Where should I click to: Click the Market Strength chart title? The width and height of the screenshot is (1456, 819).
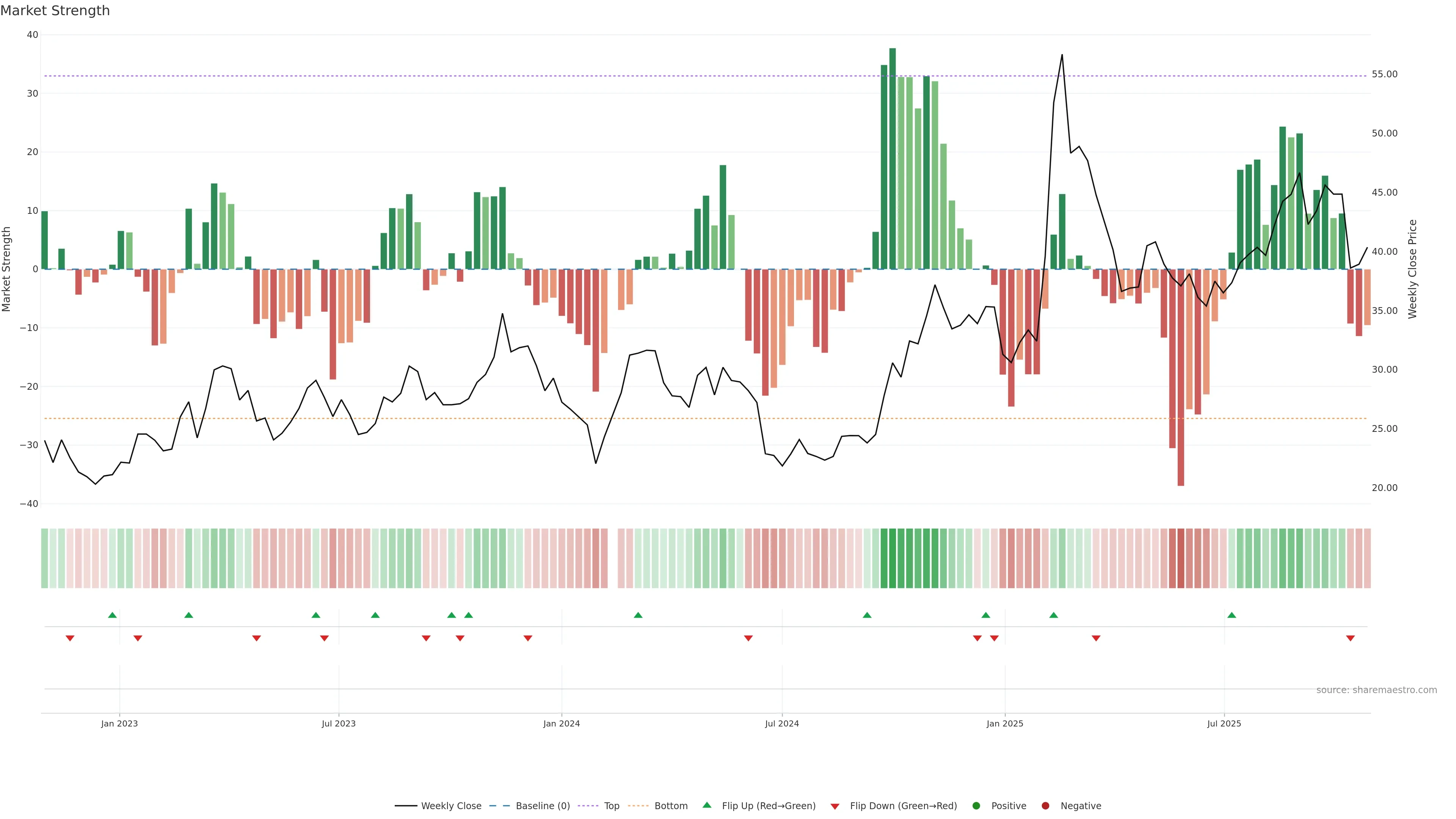tap(55, 11)
